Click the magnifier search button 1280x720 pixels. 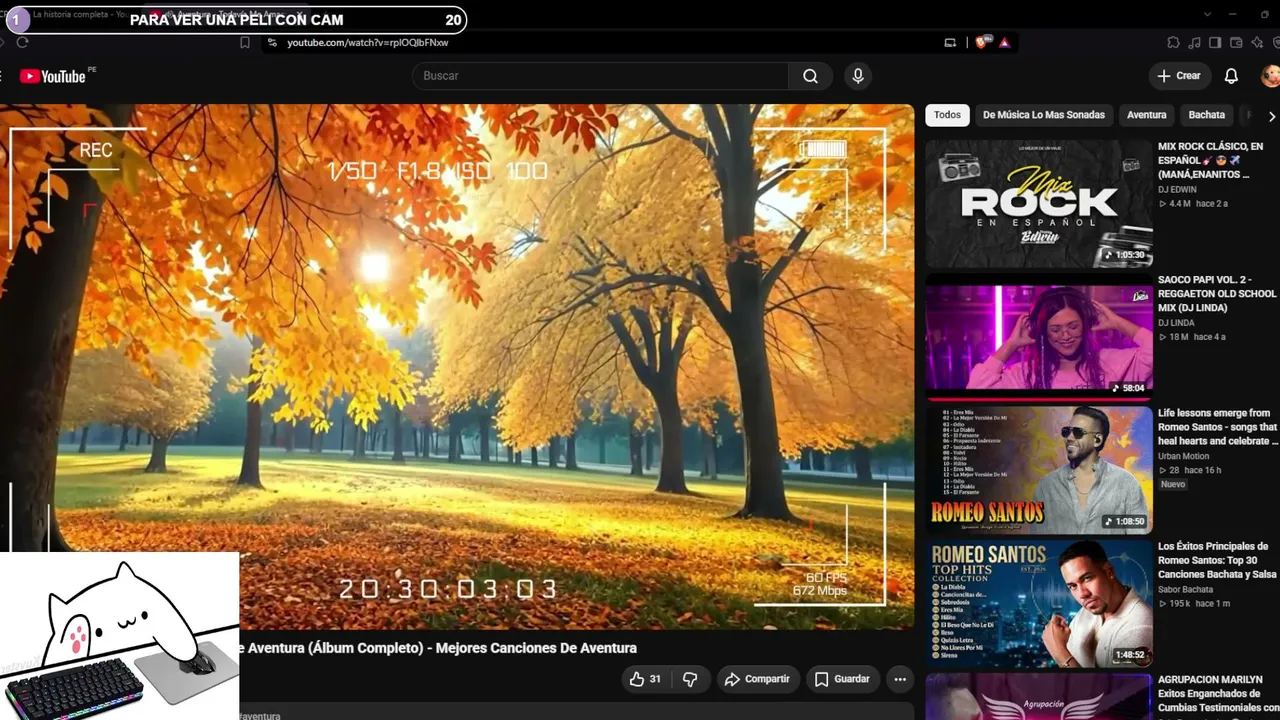coord(810,76)
